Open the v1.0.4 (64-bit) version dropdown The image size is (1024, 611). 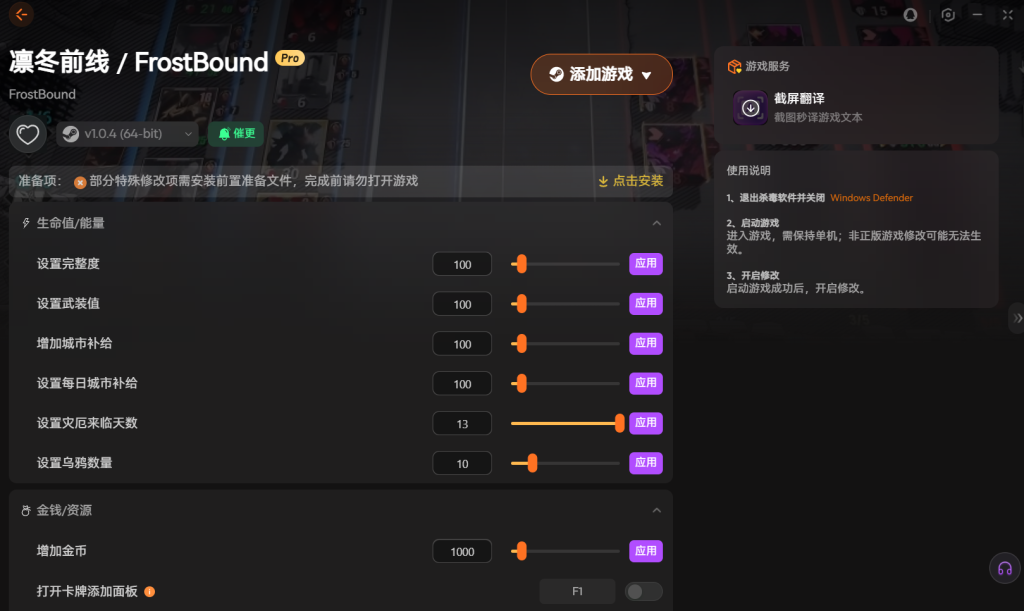[x=127, y=134]
